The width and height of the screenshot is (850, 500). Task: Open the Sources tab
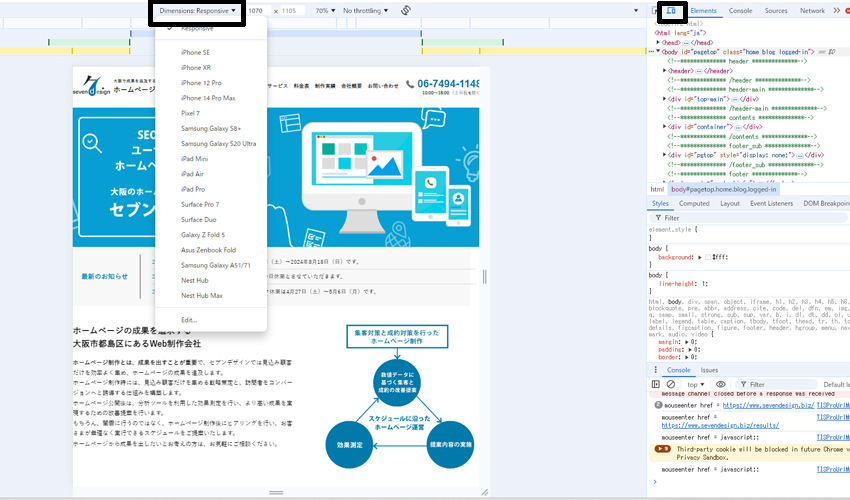click(x=776, y=10)
